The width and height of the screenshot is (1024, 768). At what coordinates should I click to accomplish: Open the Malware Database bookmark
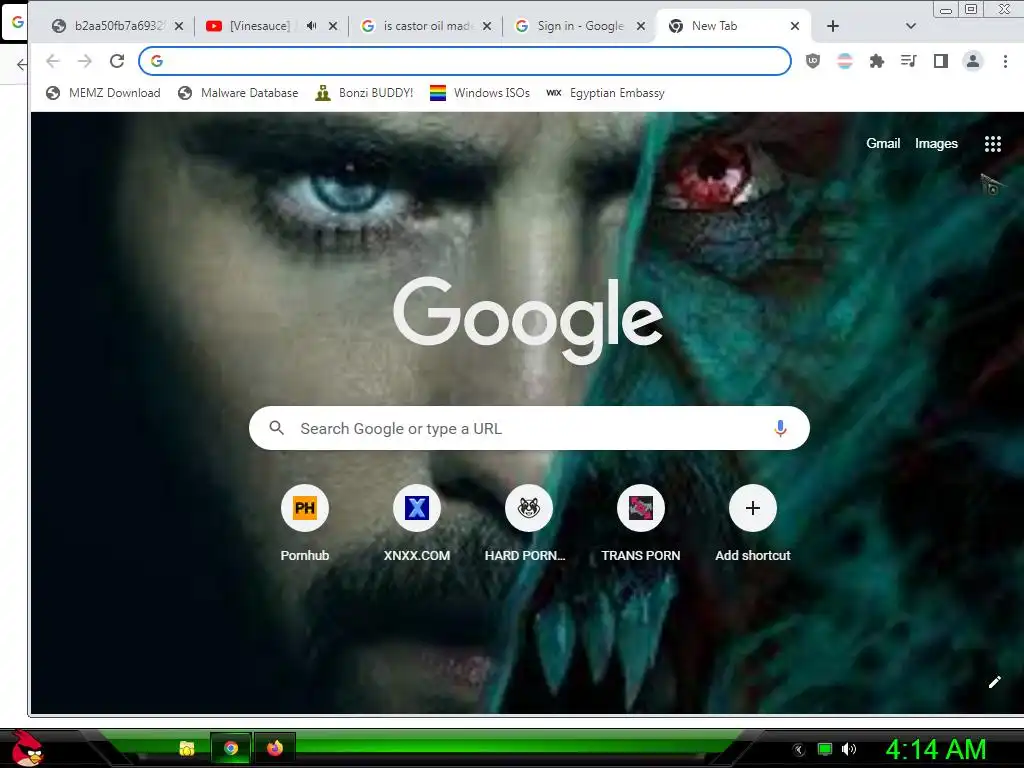pos(238,93)
